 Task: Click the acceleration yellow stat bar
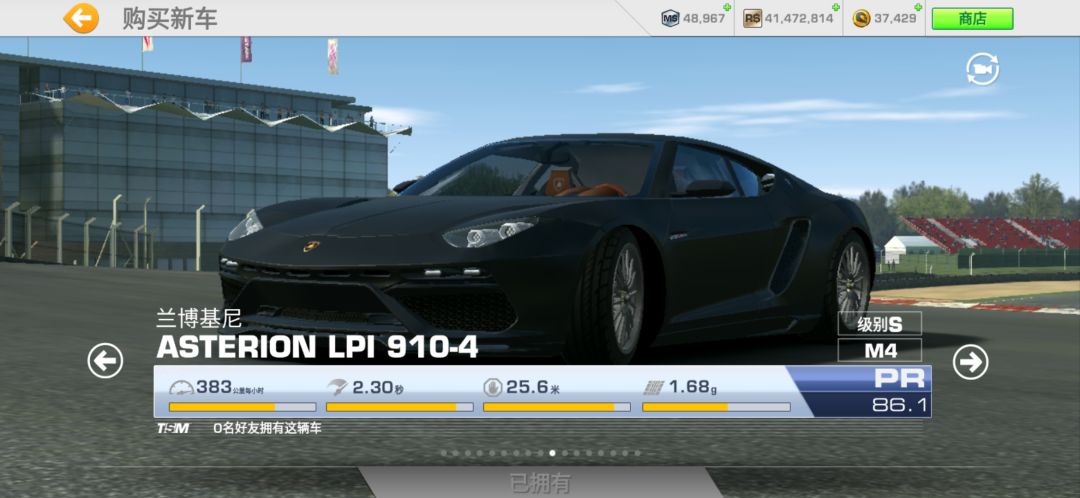point(399,407)
